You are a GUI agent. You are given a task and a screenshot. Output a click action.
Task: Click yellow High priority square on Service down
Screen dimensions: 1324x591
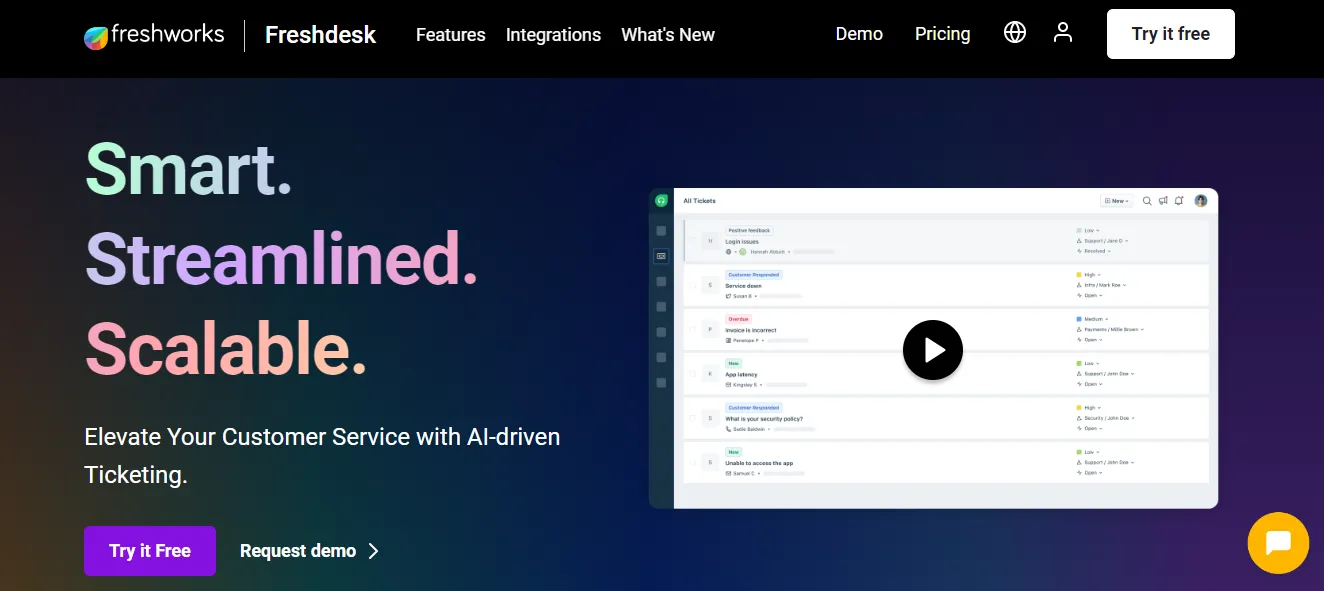click(1078, 275)
